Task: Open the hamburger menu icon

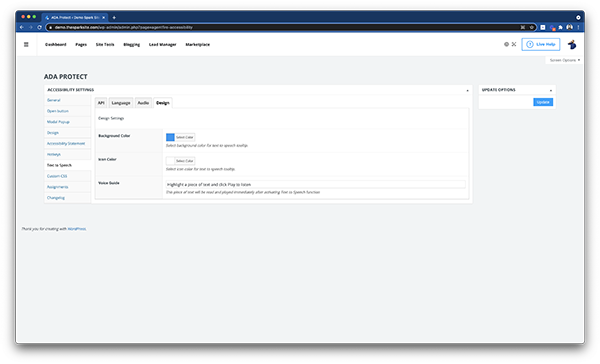Action: point(26,44)
